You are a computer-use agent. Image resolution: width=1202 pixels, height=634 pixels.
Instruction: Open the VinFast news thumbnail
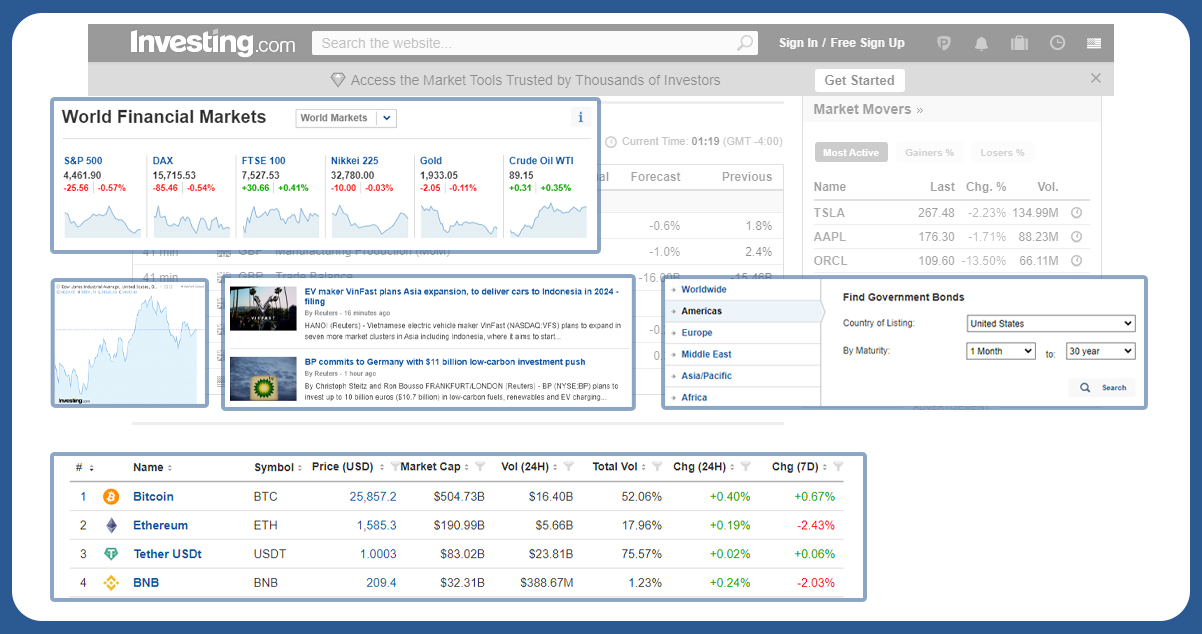263,309
